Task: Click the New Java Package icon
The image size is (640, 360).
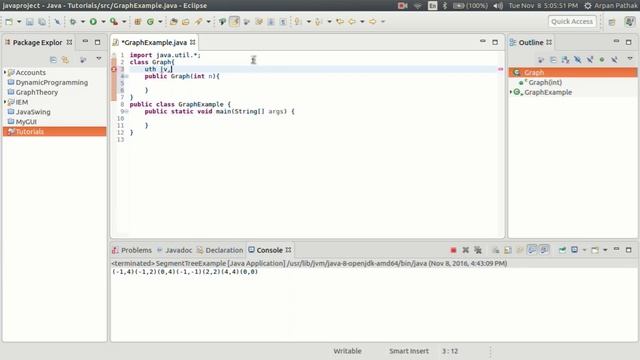Action: point(138,22)
